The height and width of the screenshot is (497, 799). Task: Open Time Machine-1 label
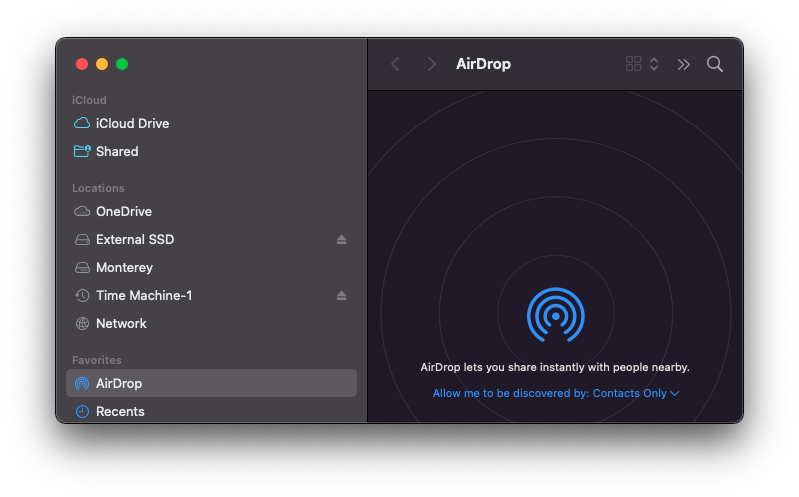(x=144, y=296)
